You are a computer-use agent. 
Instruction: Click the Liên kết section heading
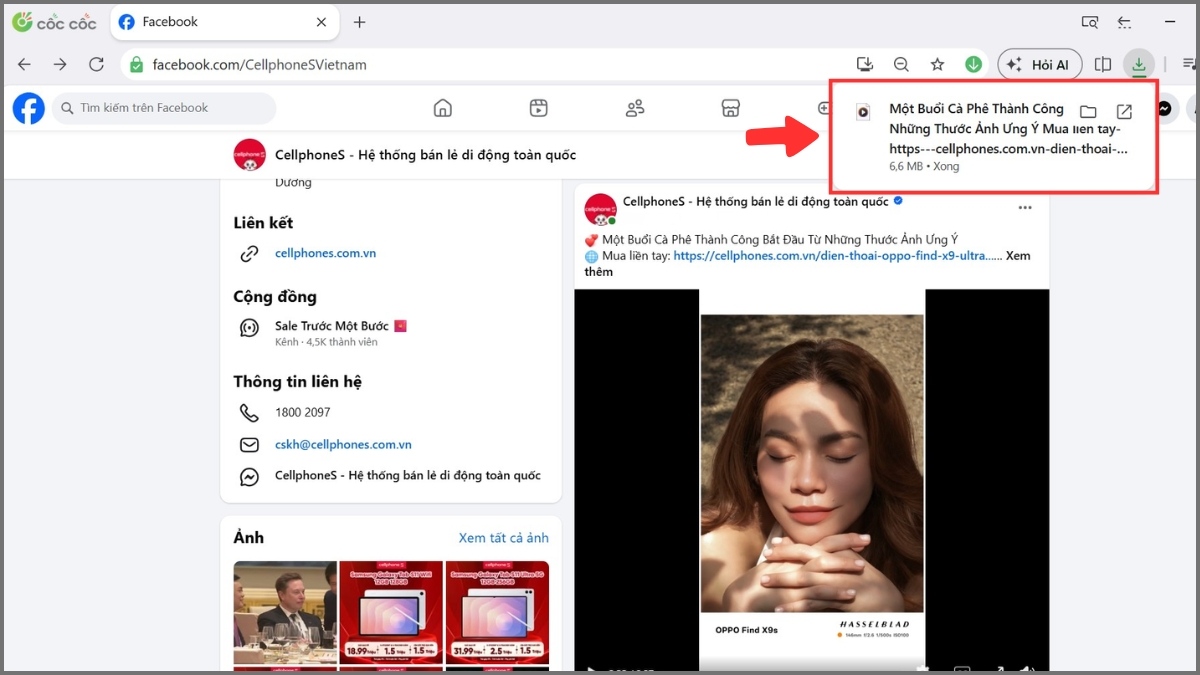[x=263, y=223]
